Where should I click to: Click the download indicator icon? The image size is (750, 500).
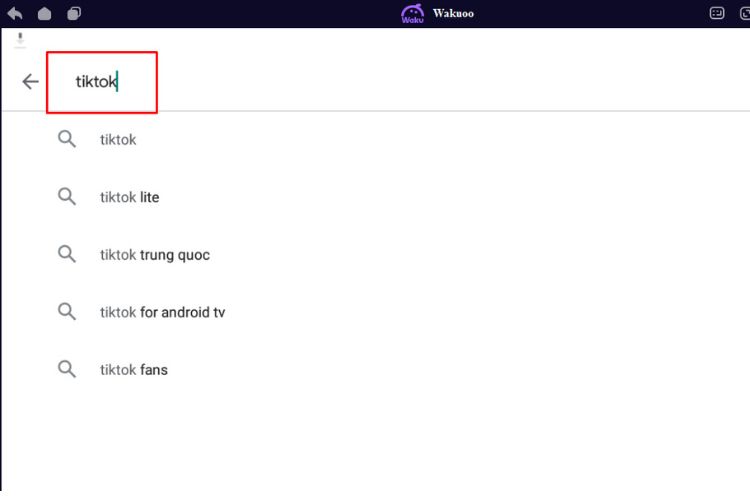[20, 39]
